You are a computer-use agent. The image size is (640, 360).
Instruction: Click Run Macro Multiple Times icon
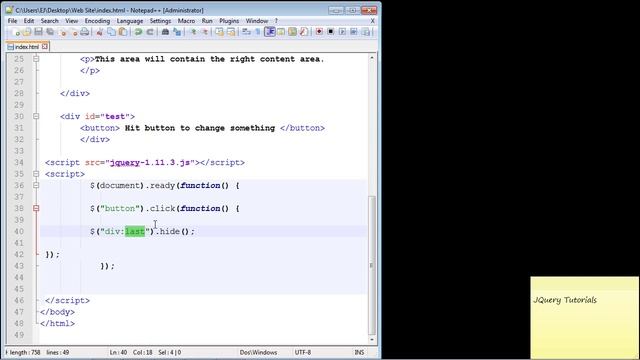coord(353,32)
